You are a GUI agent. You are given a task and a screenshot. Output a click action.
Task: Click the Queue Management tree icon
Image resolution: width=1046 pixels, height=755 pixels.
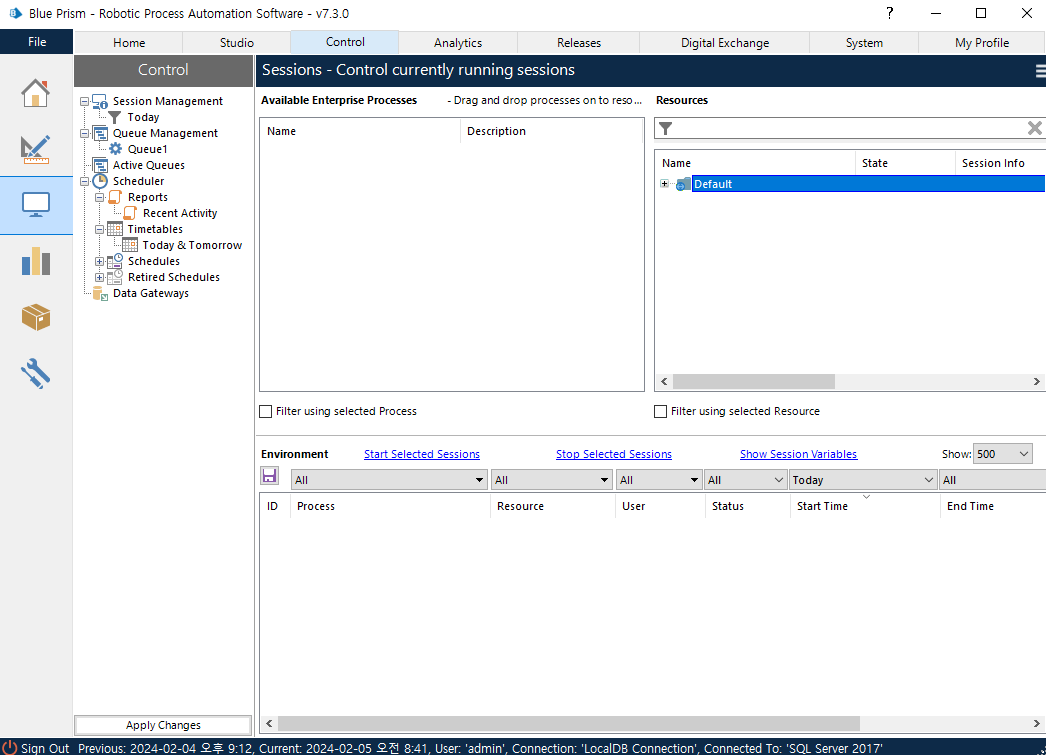pyautogui.click(x=100, y=133)
